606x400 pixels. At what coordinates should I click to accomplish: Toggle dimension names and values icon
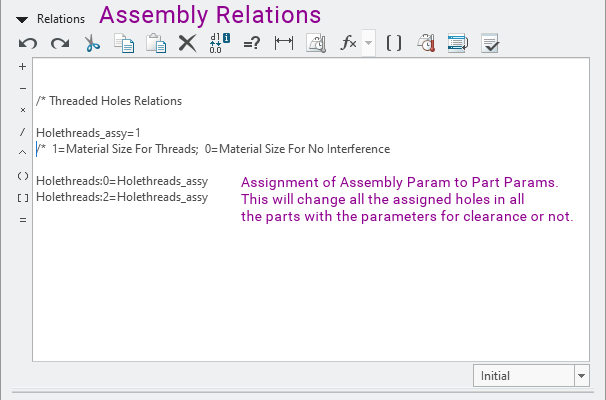pos(220,43)
